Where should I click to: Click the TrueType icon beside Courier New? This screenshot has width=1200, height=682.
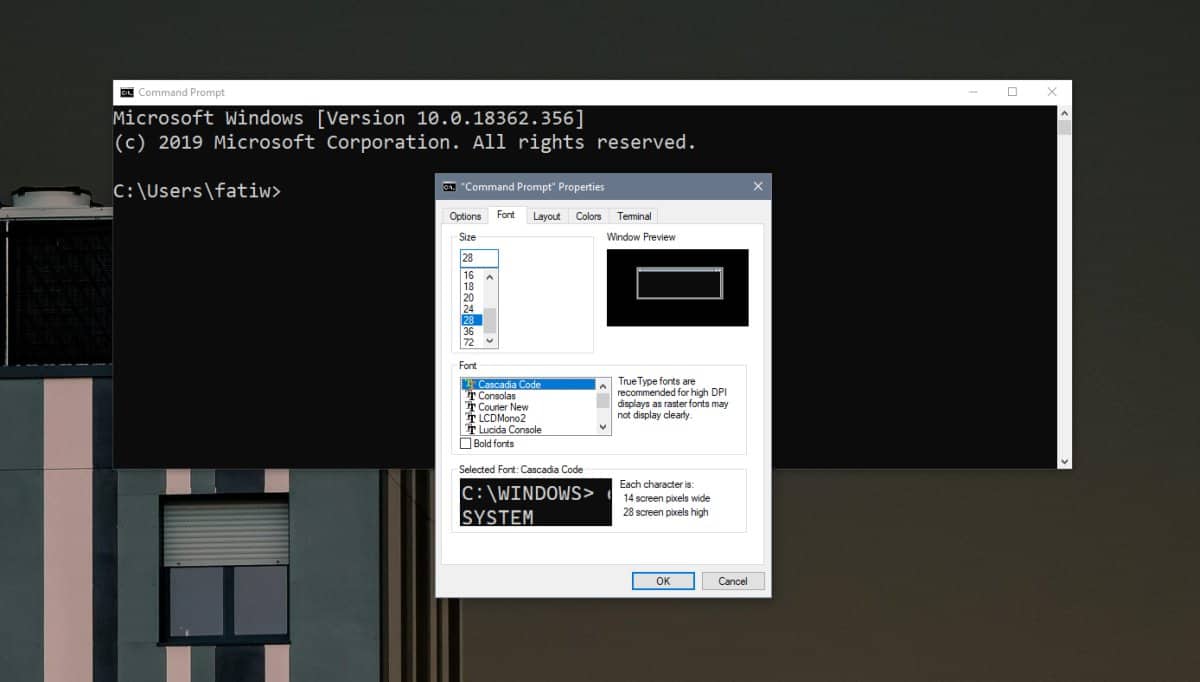(470, 407)
